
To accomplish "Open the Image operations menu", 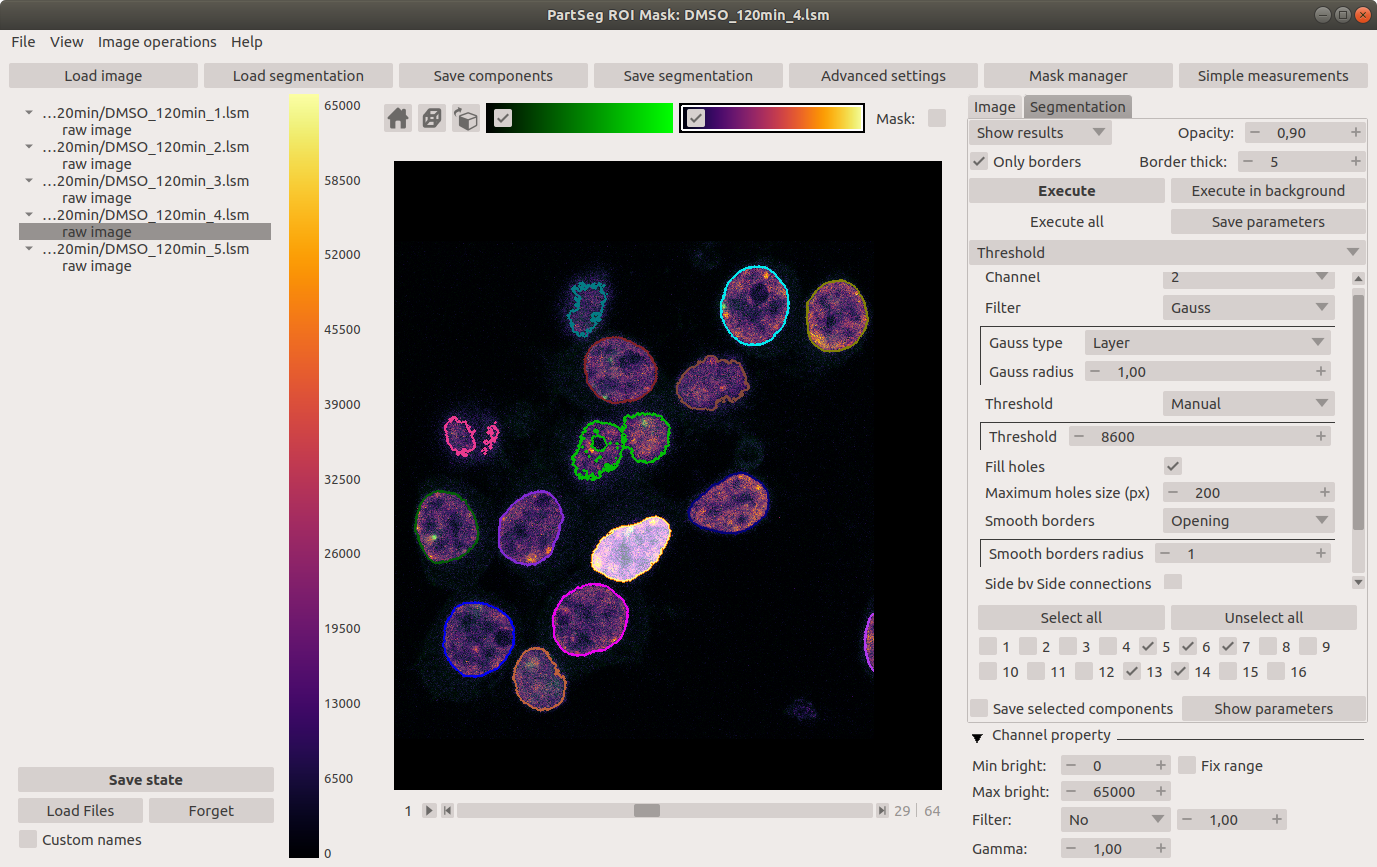I will (x=157, y=42).
